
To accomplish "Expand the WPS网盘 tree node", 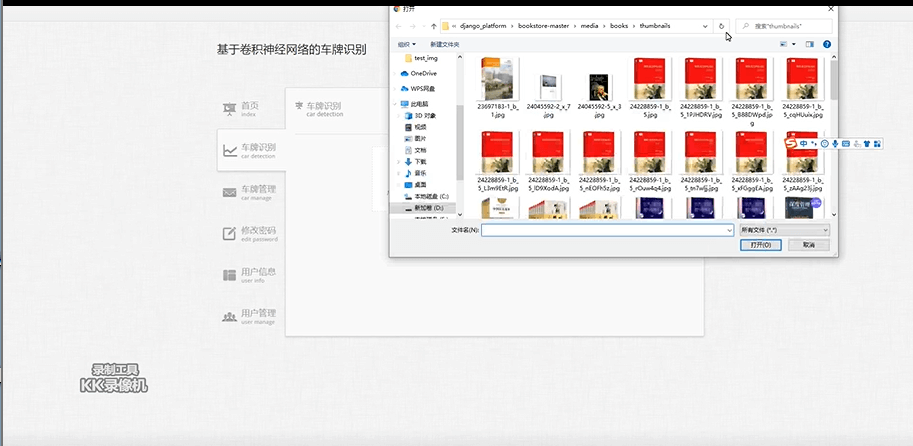I will coord(395,89).
